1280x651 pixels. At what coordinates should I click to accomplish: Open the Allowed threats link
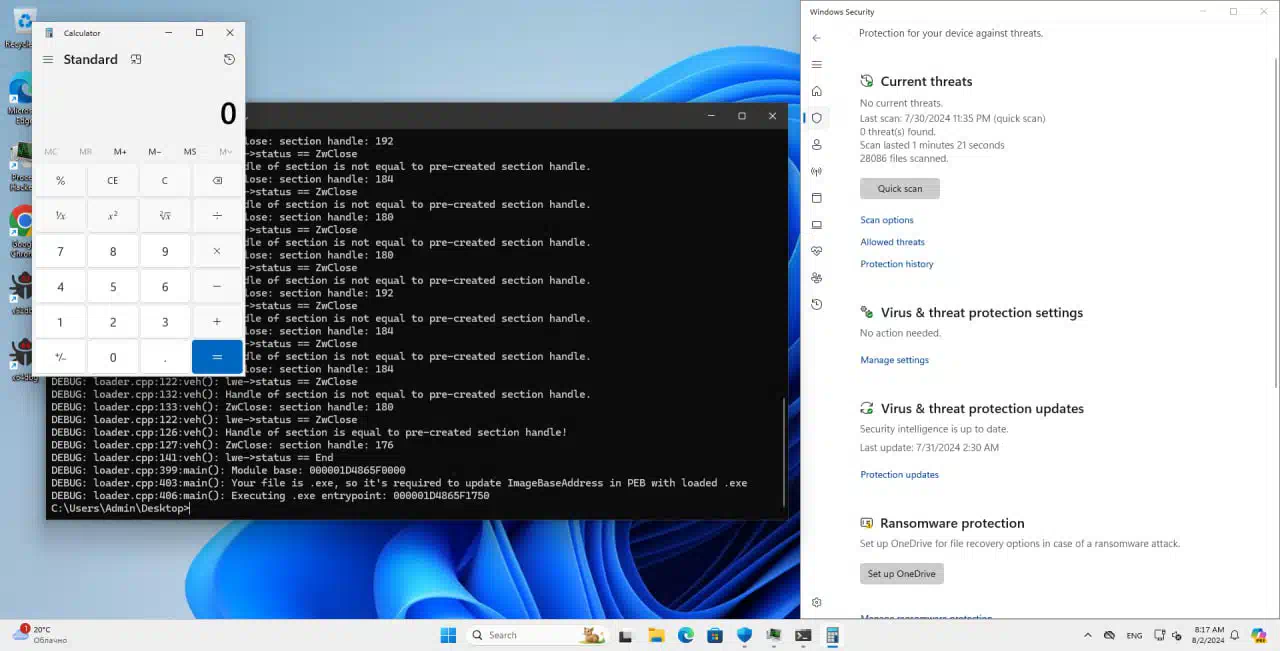coord(892,242)
